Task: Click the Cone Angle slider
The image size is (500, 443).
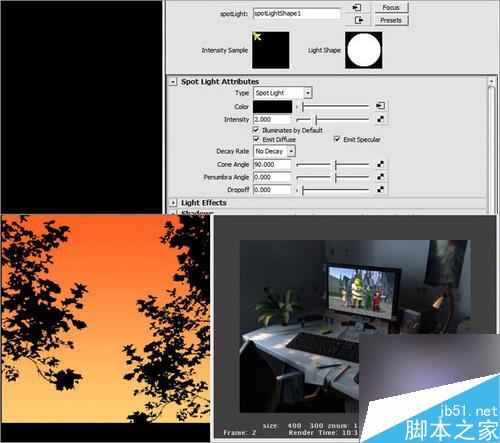Action: [333, 164]
